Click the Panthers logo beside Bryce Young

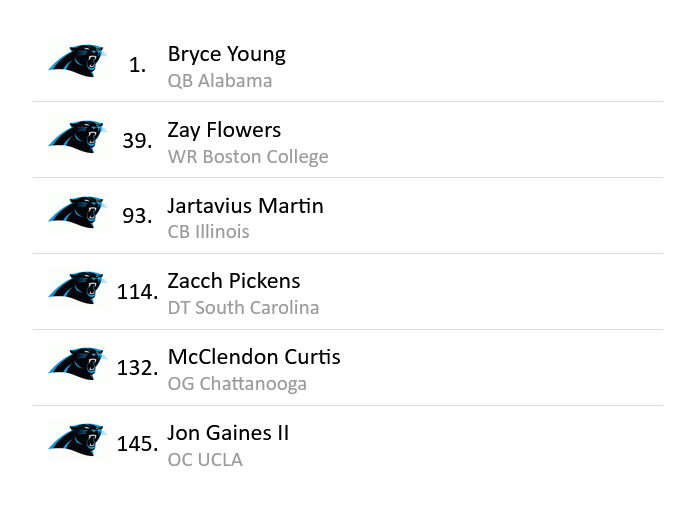point(76,61)
